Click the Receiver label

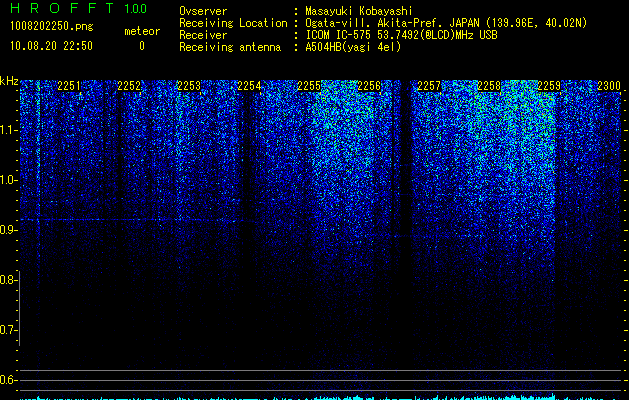(x=203, y=35)
